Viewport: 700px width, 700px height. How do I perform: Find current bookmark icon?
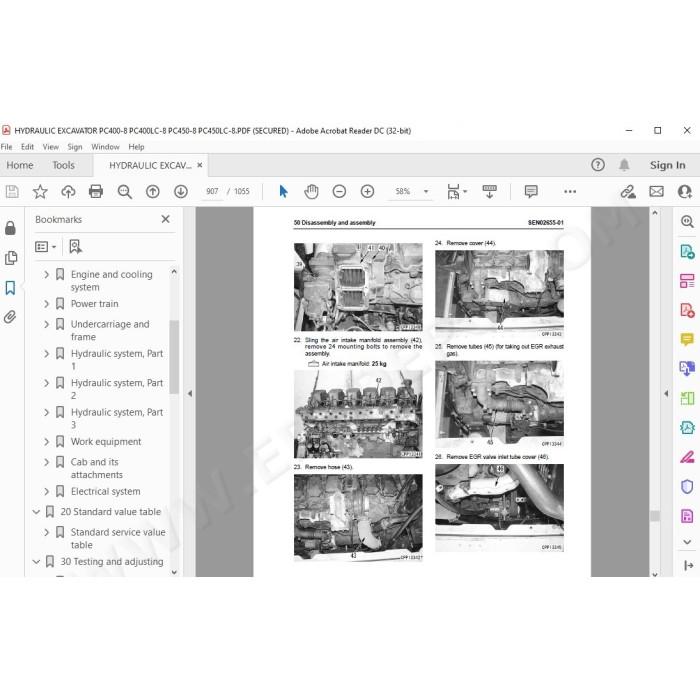[x=75, y=246]
